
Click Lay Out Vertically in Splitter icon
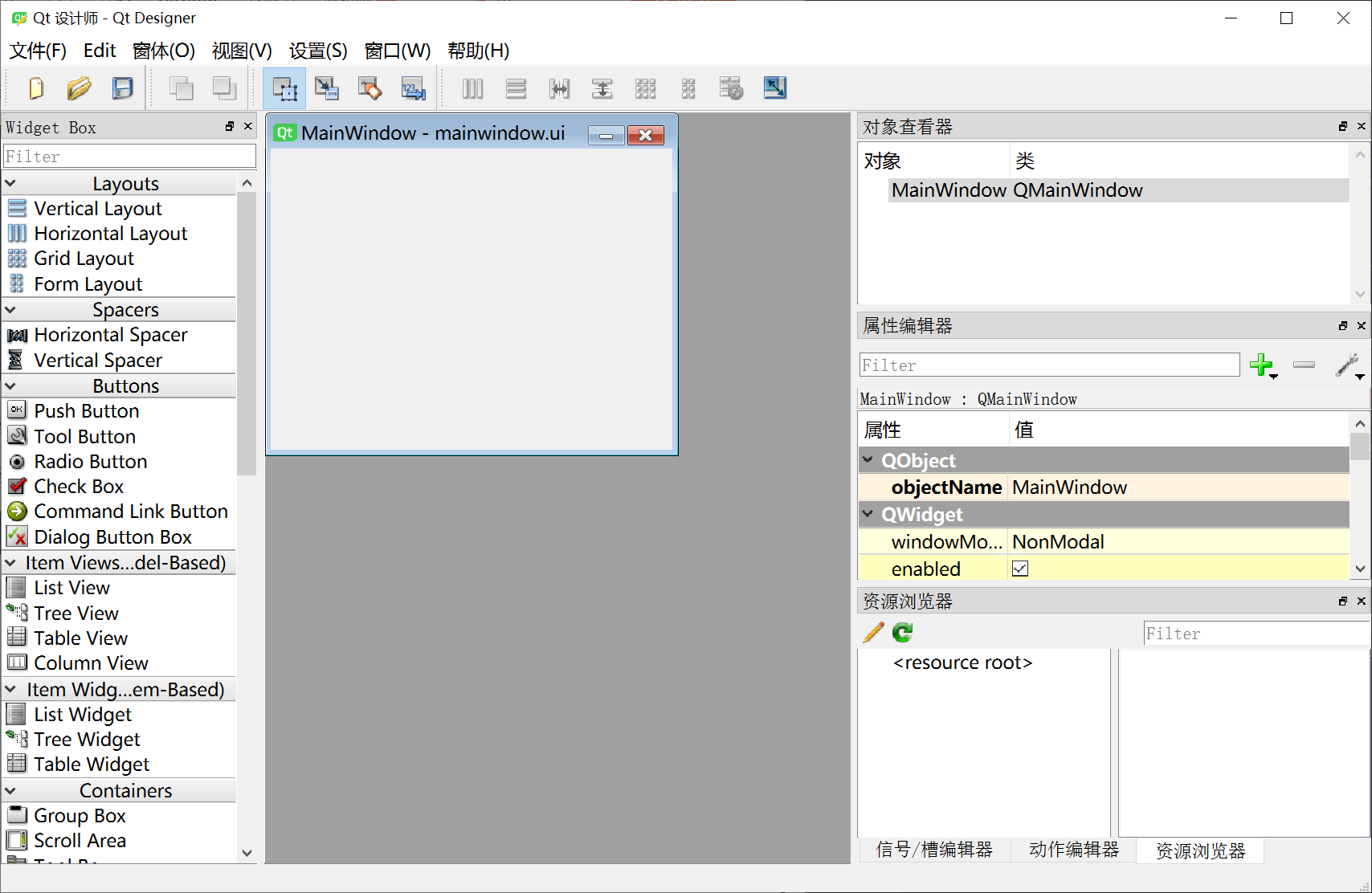point(602,88)
